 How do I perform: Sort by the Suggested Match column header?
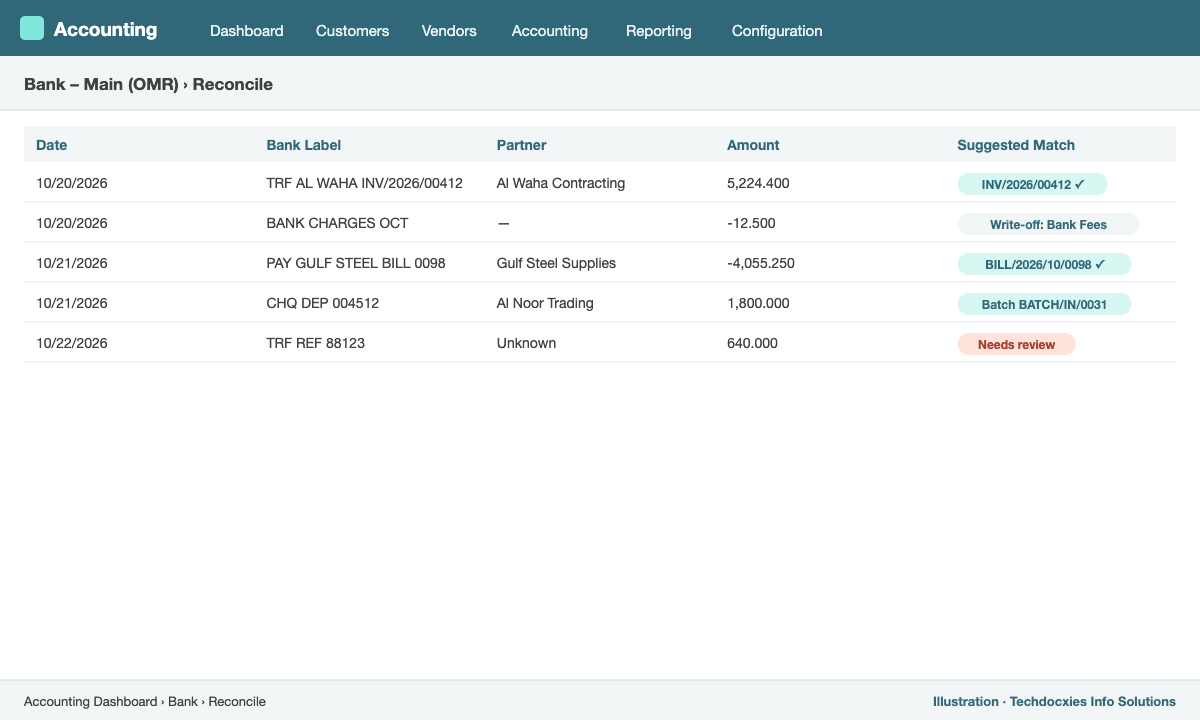pos(1016,145)
